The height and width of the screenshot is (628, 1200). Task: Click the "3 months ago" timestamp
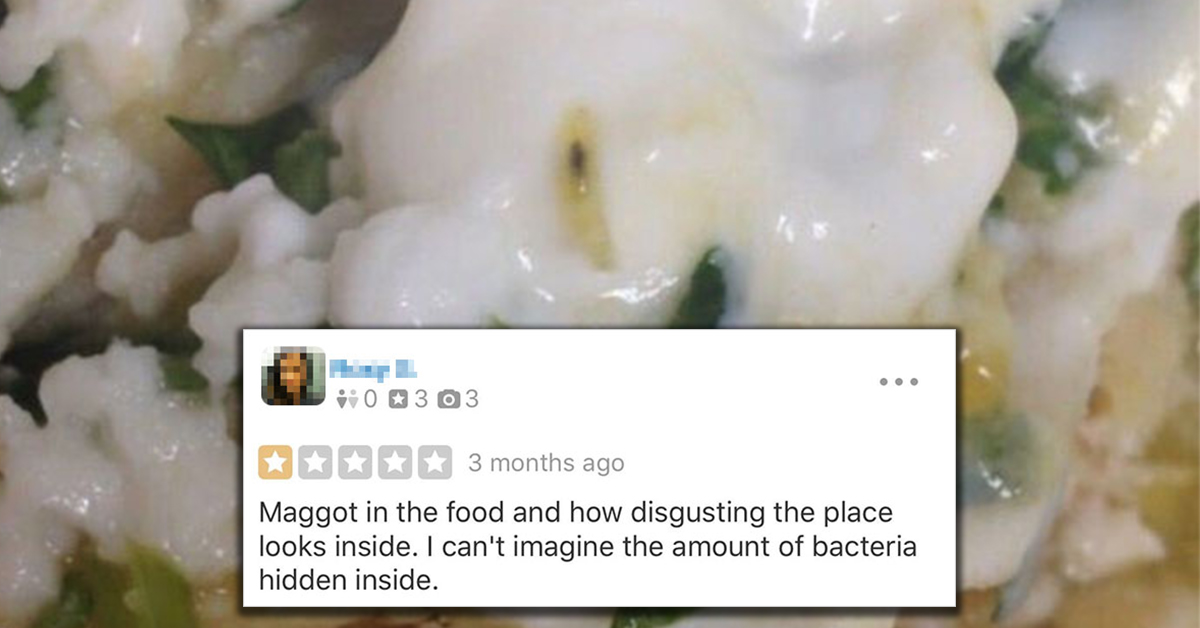tap(546, 463)
